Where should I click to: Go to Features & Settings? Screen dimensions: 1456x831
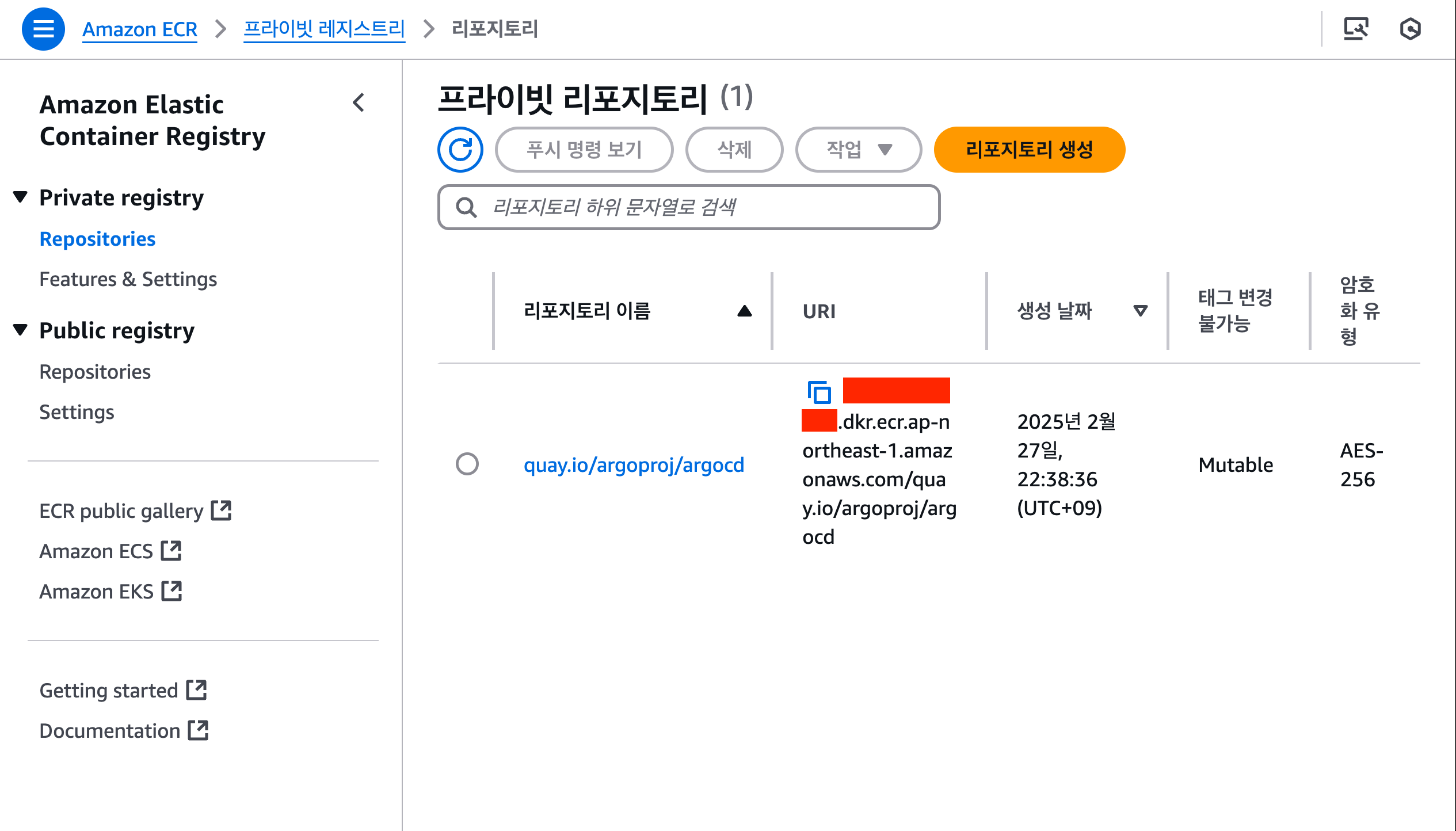click(x=128, y=279)
